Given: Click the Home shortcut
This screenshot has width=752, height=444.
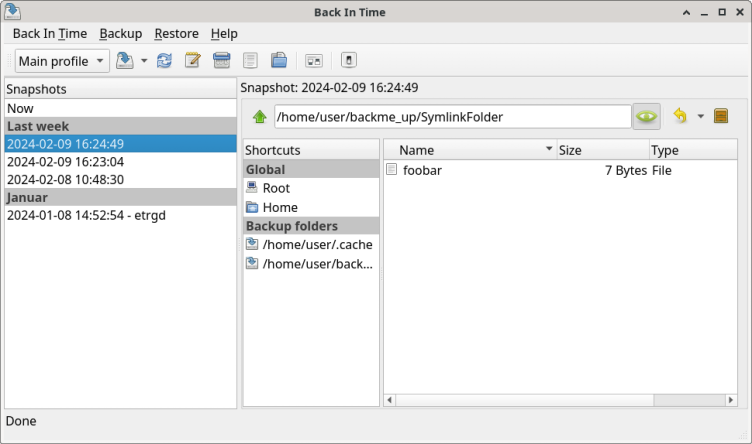Looking at the screenshot, I should [280, 207].
